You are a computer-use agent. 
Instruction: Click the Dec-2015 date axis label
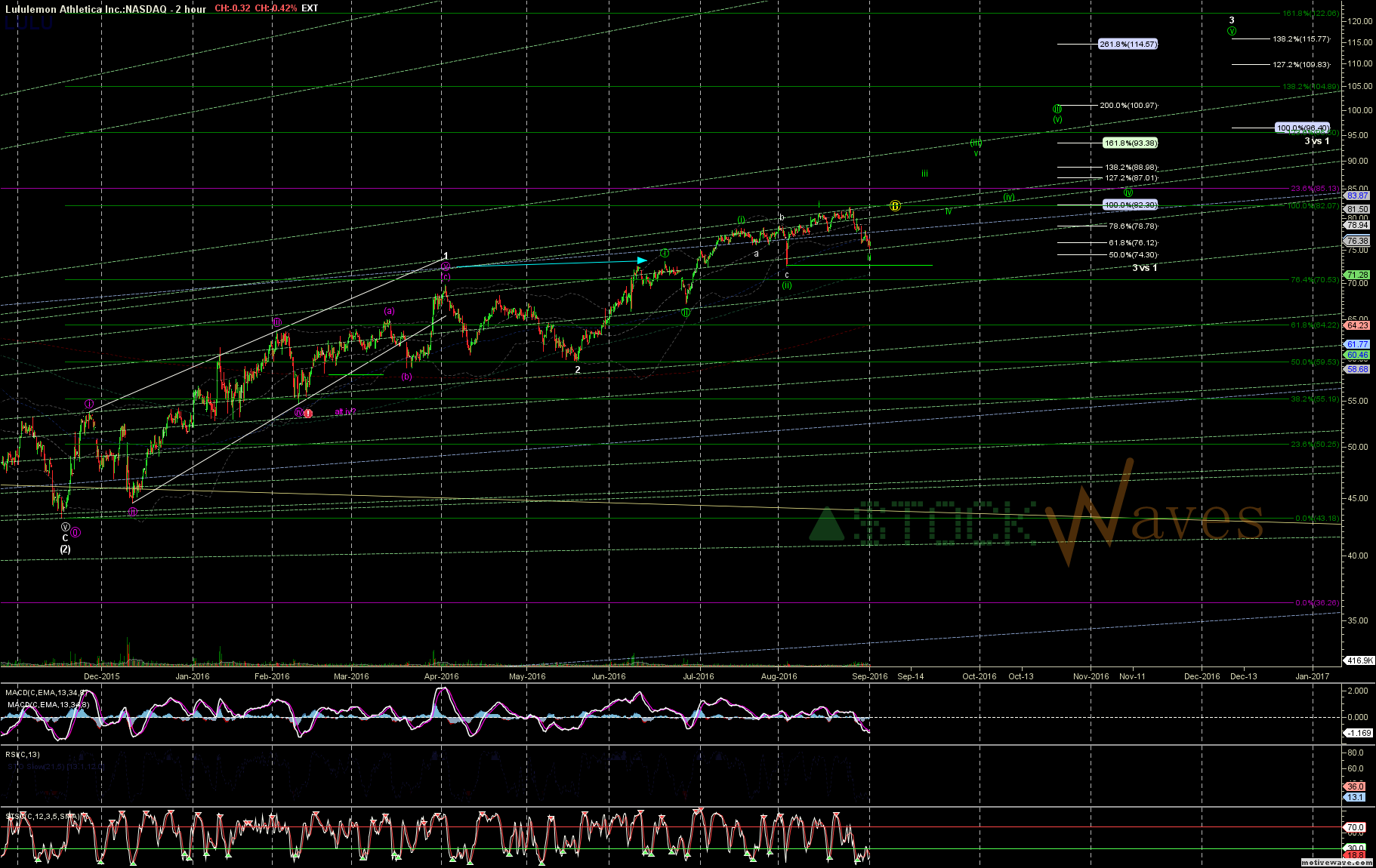(101, 676)
